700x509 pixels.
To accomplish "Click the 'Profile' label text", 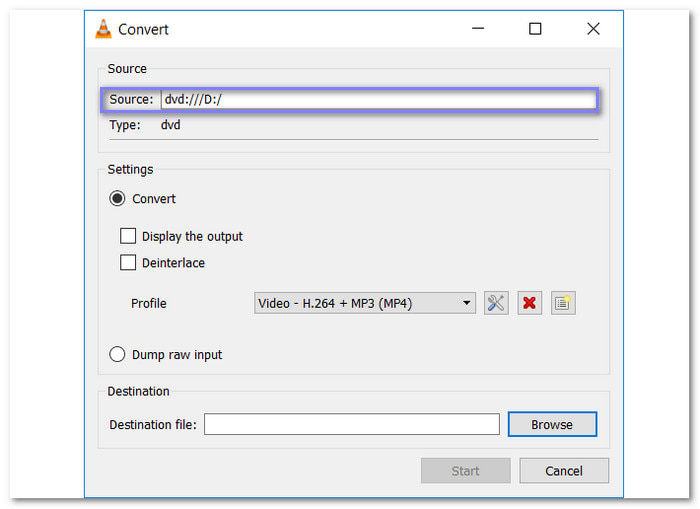I will (x=149, y=304).
